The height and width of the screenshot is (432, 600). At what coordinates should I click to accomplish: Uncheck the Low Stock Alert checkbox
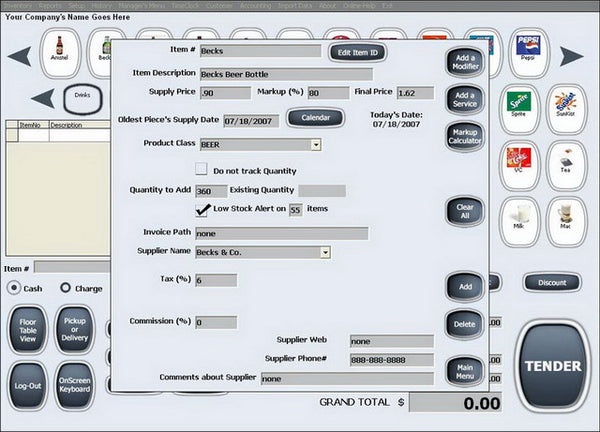pos(201,210)
